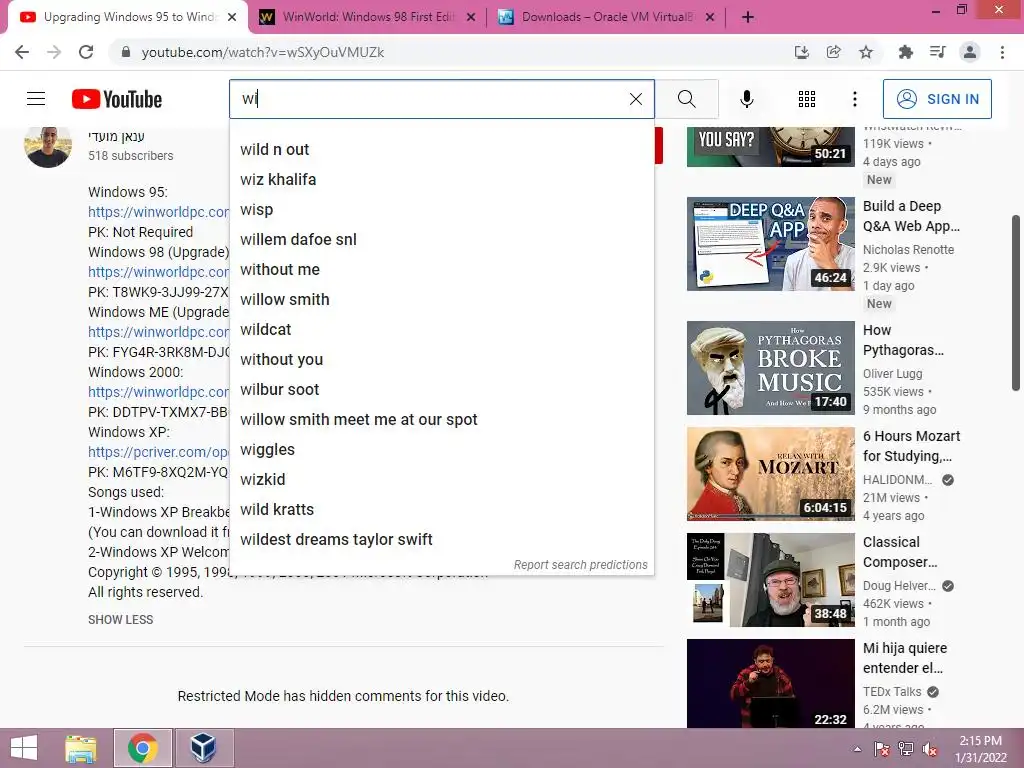Viewport: 1024px width, 768px height.
Task: Click the SIGN IN button
Action: click(937, 99)
